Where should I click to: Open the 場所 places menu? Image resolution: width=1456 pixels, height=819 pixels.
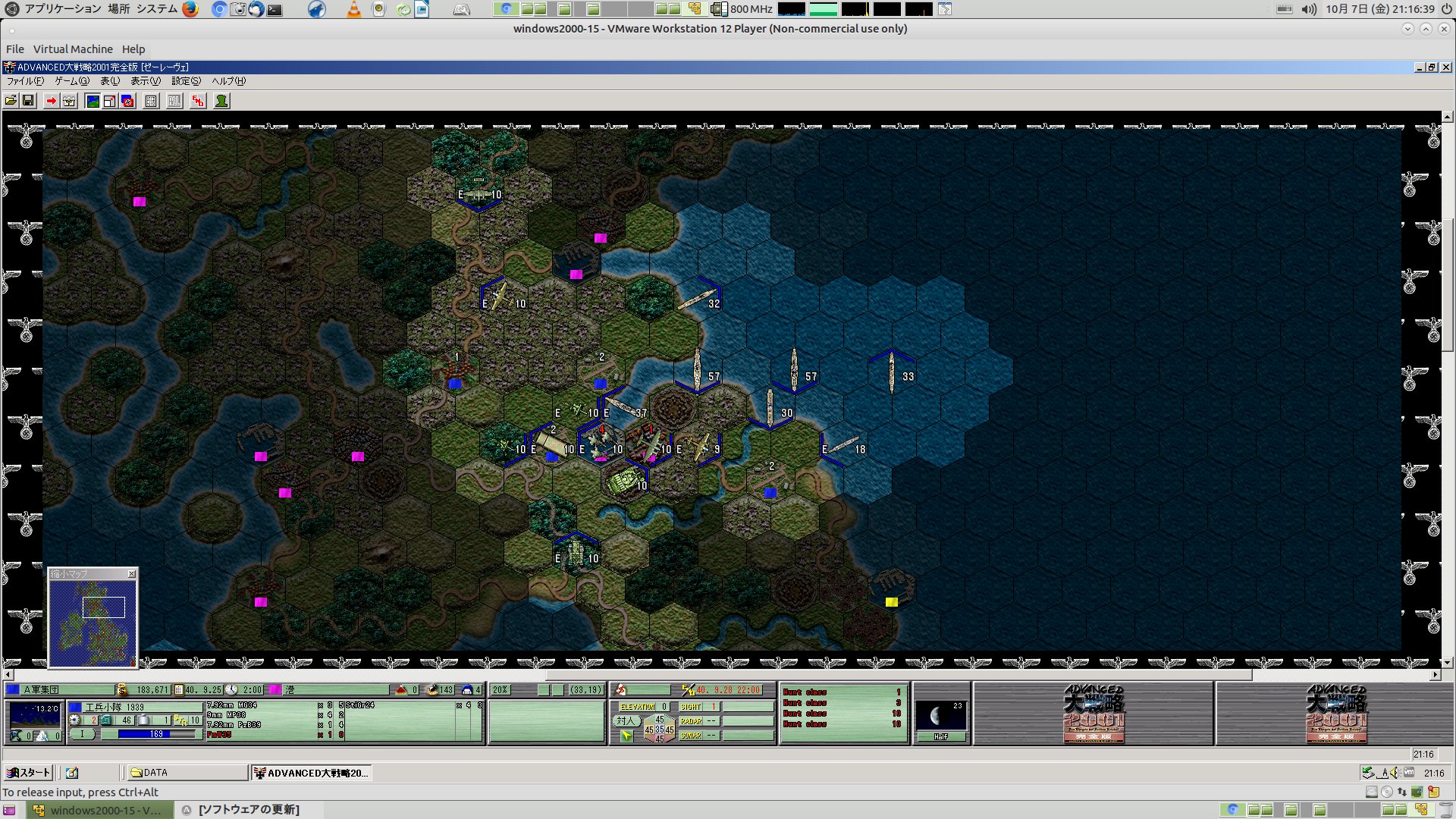tap(118, 9)
